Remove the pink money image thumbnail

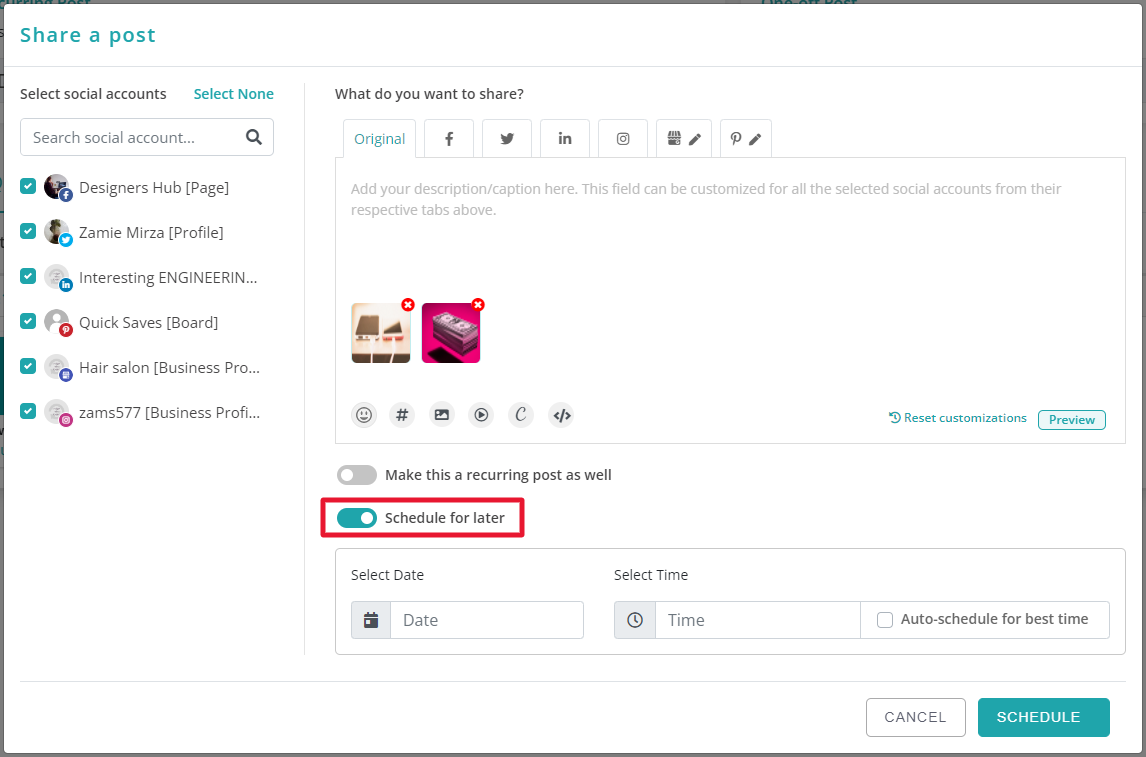point(478,305)
